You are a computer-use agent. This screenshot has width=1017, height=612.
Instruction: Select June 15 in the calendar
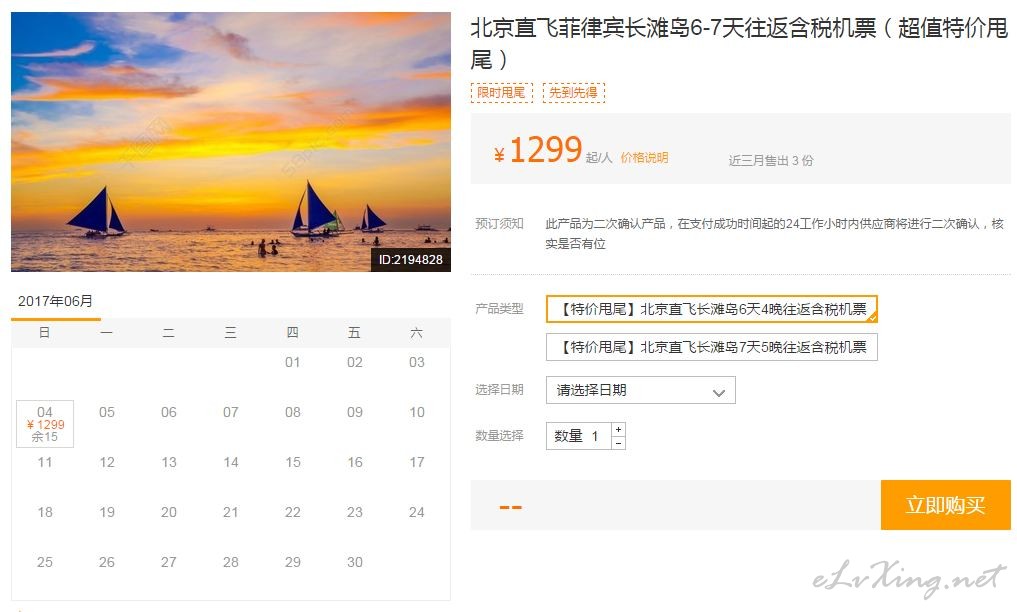click(293, 462)
